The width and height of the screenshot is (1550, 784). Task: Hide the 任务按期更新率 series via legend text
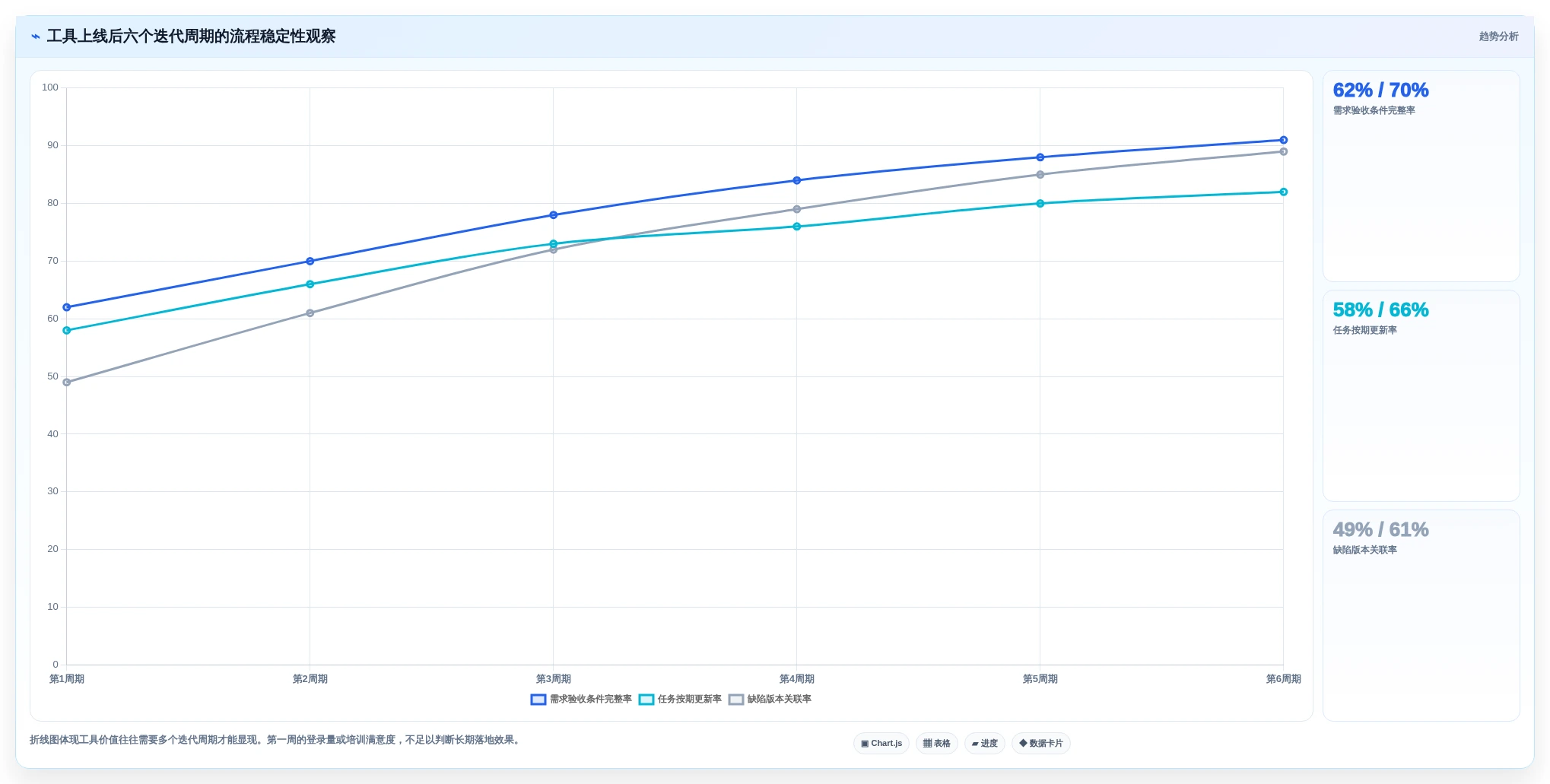coord(690,700)
